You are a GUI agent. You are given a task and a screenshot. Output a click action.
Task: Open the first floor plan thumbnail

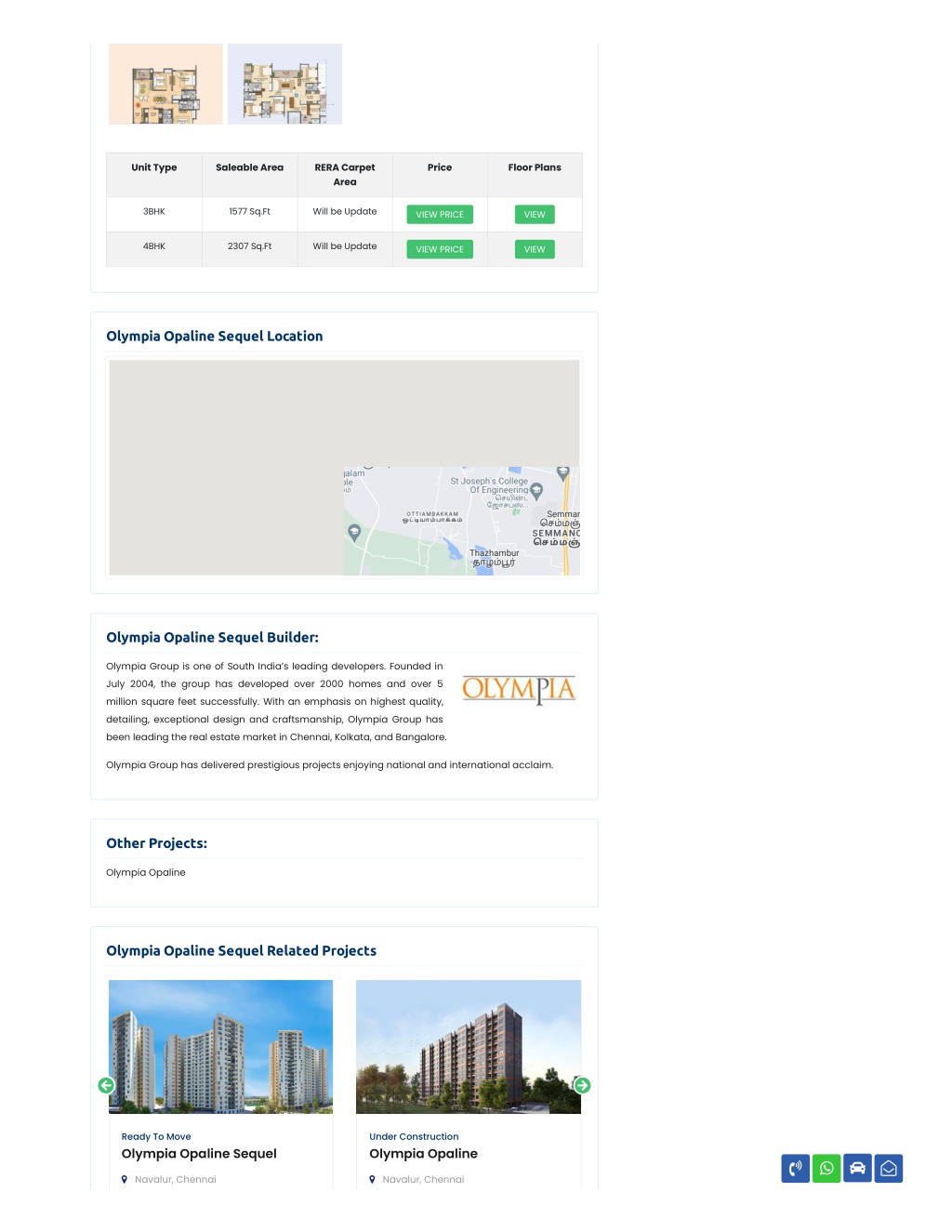(x=165, y=84)
